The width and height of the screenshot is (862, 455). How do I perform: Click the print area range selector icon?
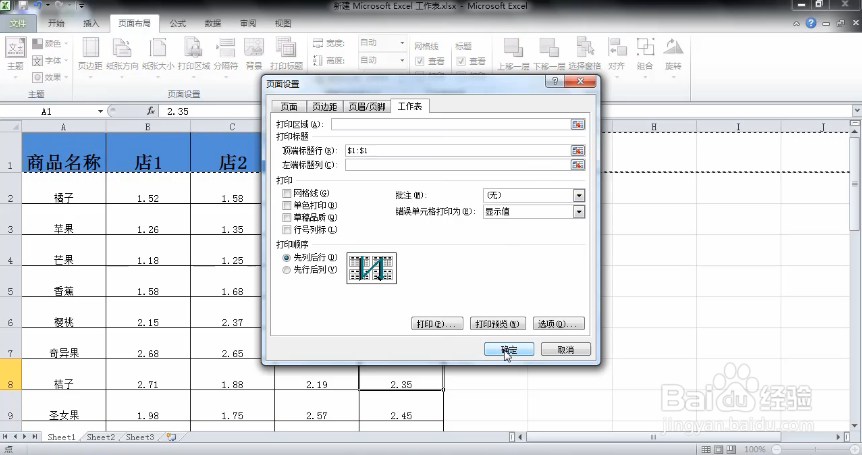pyautogui.click(x=578, y=125)
